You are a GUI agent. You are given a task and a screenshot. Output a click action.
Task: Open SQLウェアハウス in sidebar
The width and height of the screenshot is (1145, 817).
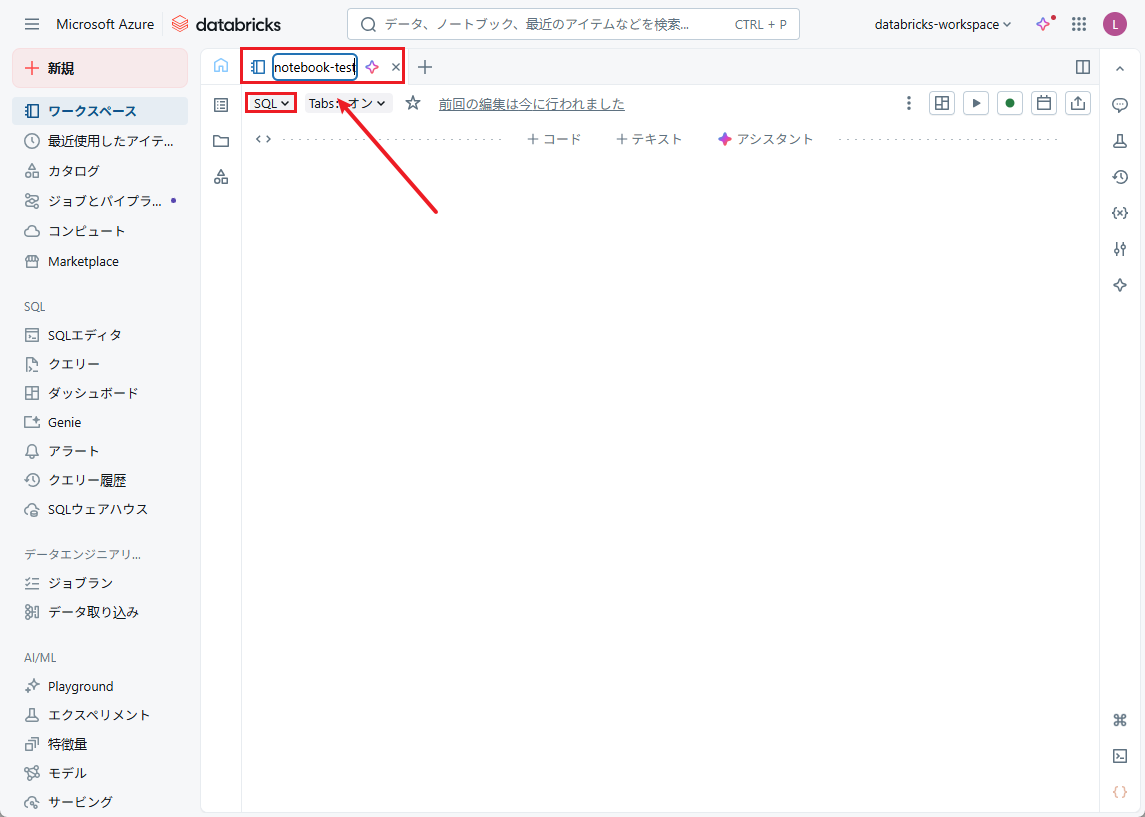[100, 510]
